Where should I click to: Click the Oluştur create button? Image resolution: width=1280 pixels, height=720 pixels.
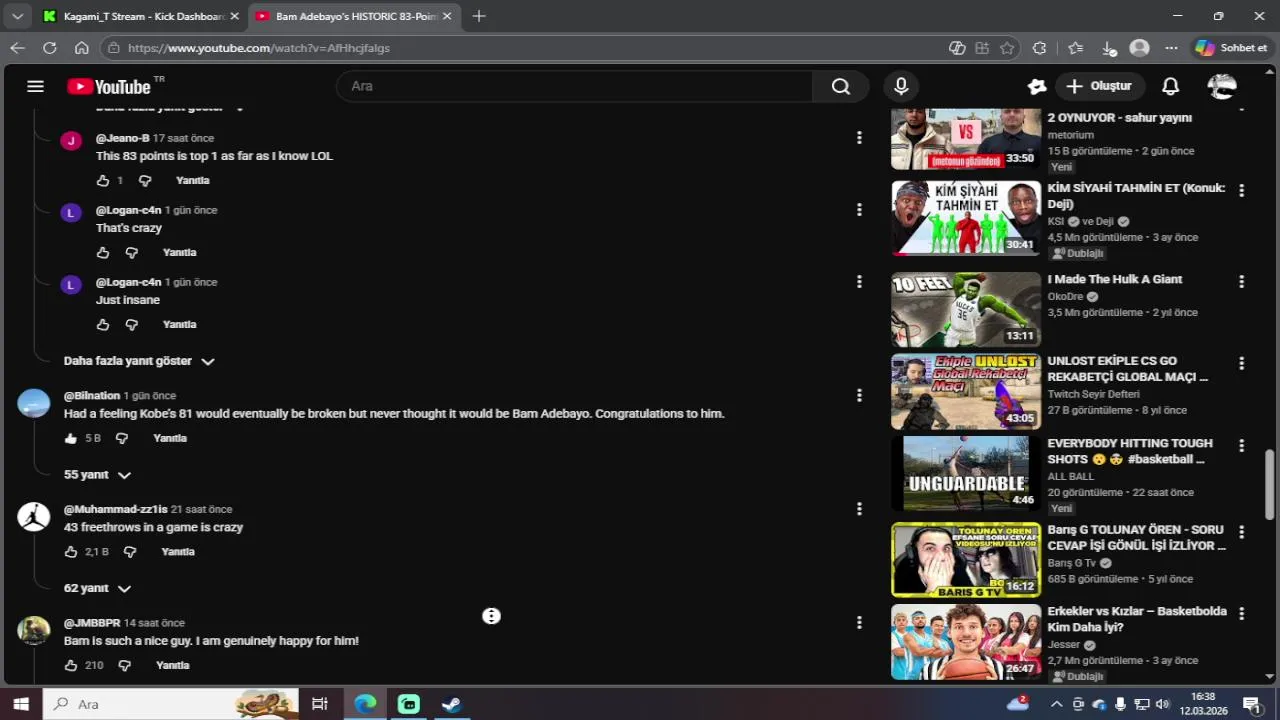pyautogui.click(x=1099, y=86)
